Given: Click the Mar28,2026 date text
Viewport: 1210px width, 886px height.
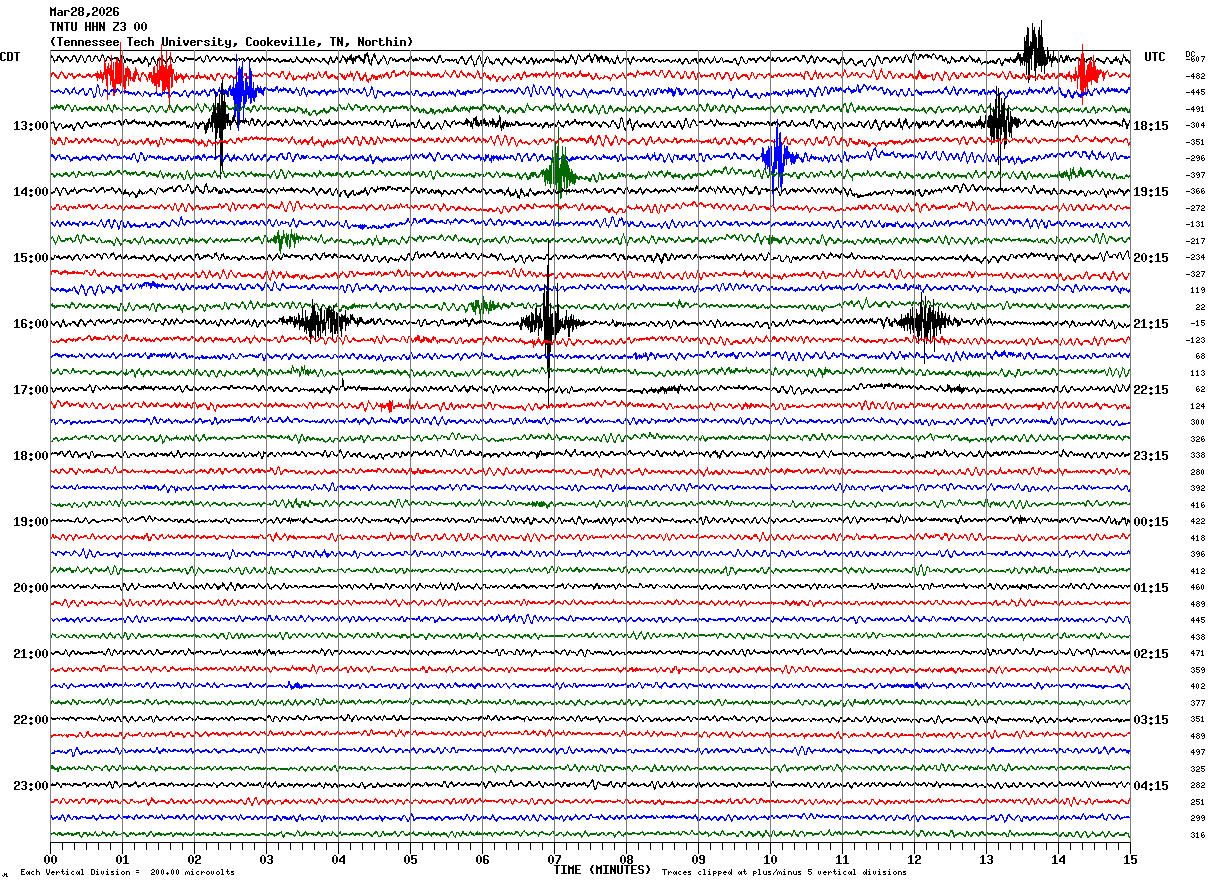Looking at the screenshot, I should [84, 12].
